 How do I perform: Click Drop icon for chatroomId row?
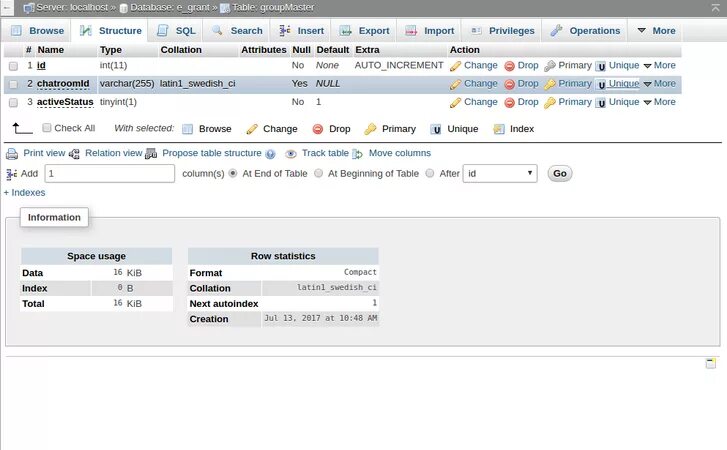click(x=510, y=84)
